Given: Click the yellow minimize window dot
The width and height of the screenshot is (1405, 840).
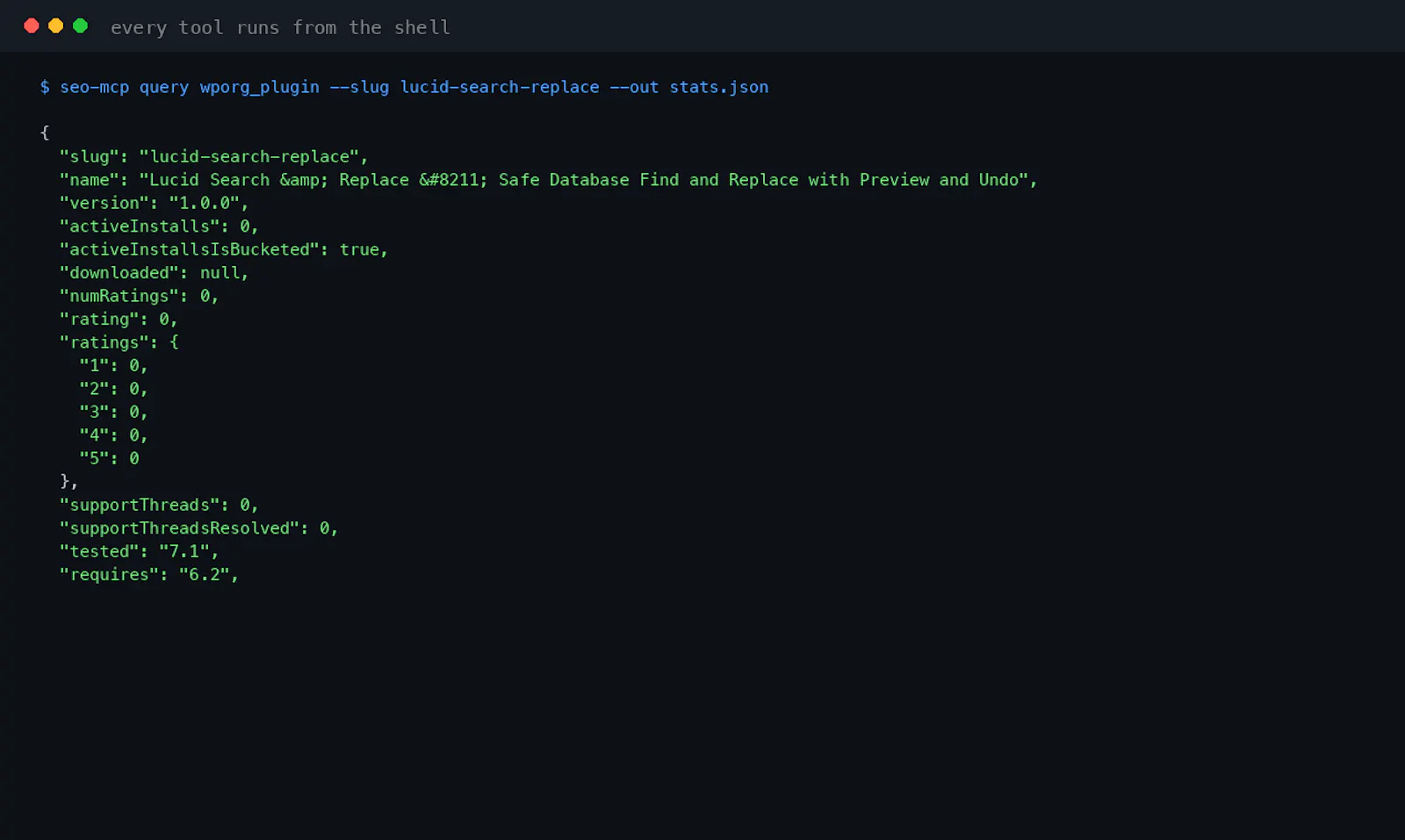Looking at the screenshot, I should (56, 26).
